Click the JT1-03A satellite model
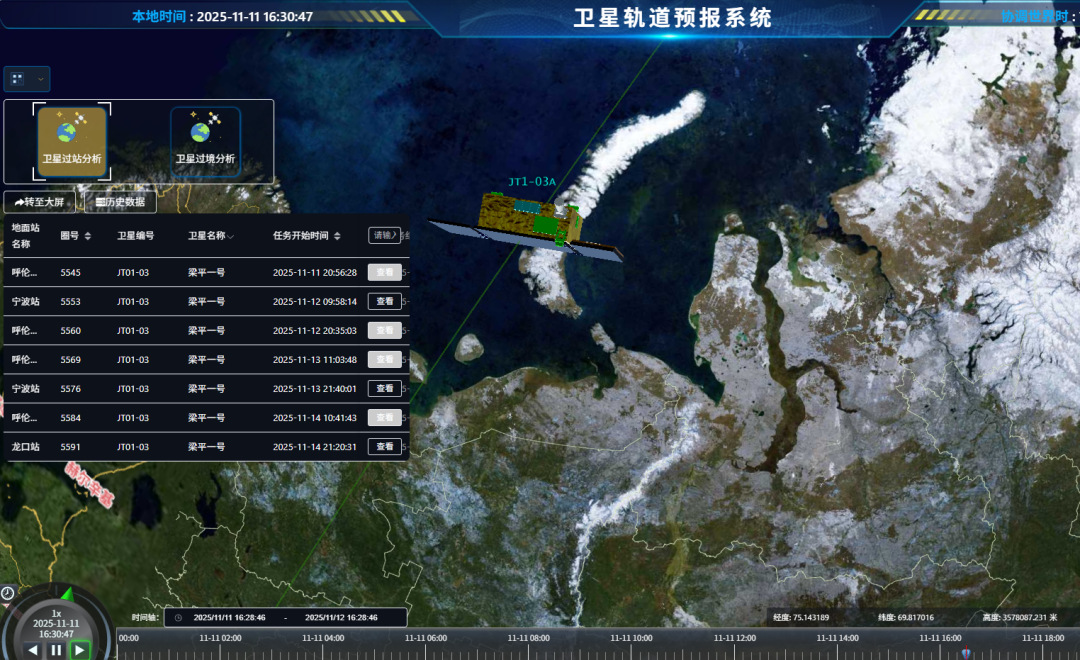The width and height of the screenshot is (1080, 660). tap(525, 225)
